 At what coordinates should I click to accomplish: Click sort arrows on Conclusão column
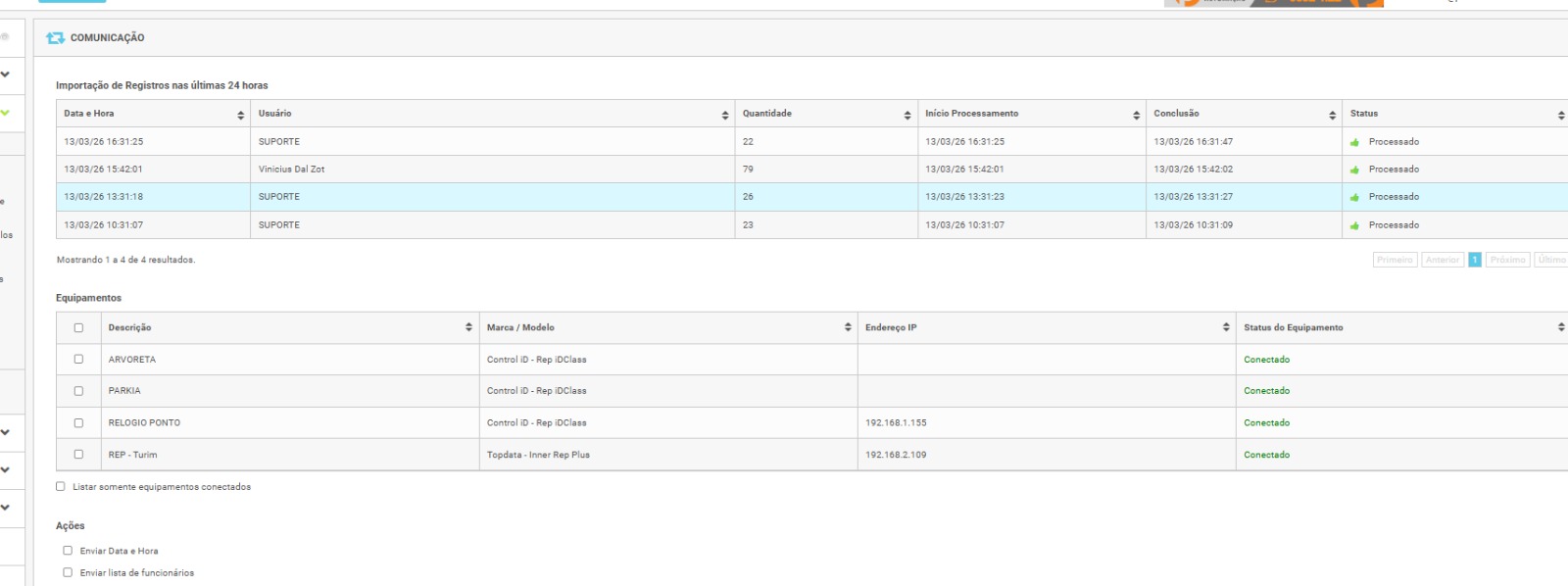[1332, 115]
